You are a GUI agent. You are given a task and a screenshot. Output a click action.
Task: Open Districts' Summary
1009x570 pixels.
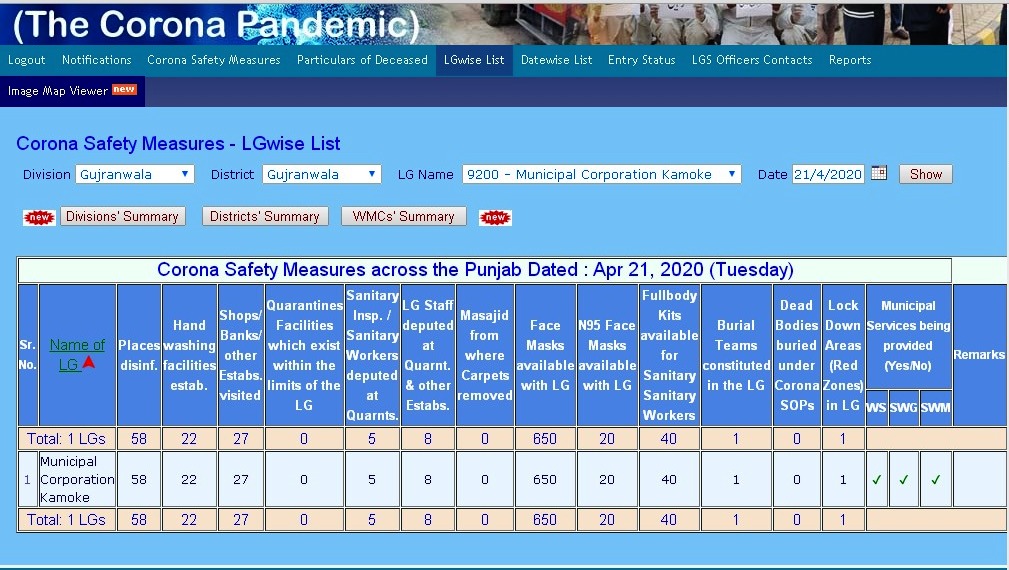[264, 216]
